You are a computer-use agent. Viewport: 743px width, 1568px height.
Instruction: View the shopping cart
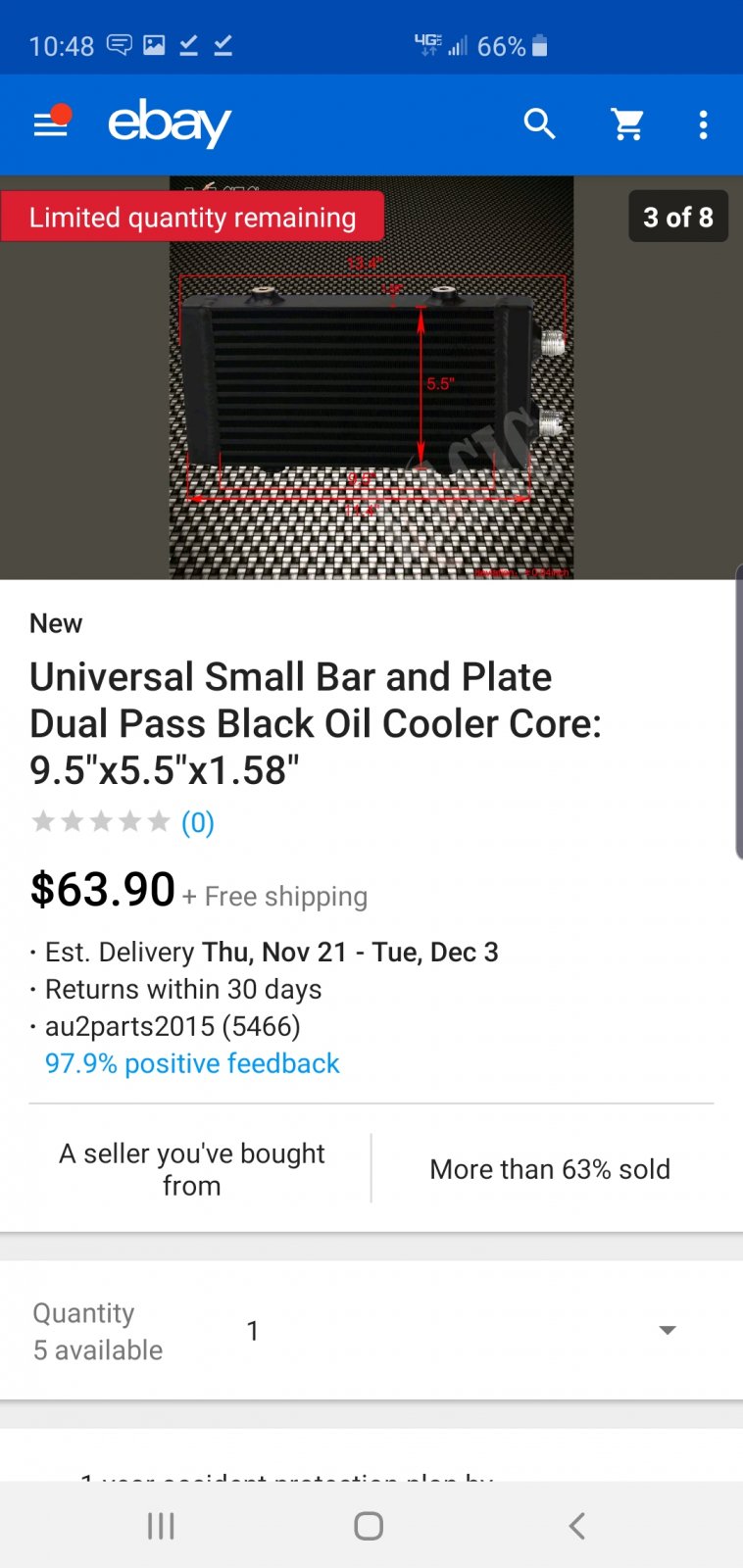click(x=627, y=124)
